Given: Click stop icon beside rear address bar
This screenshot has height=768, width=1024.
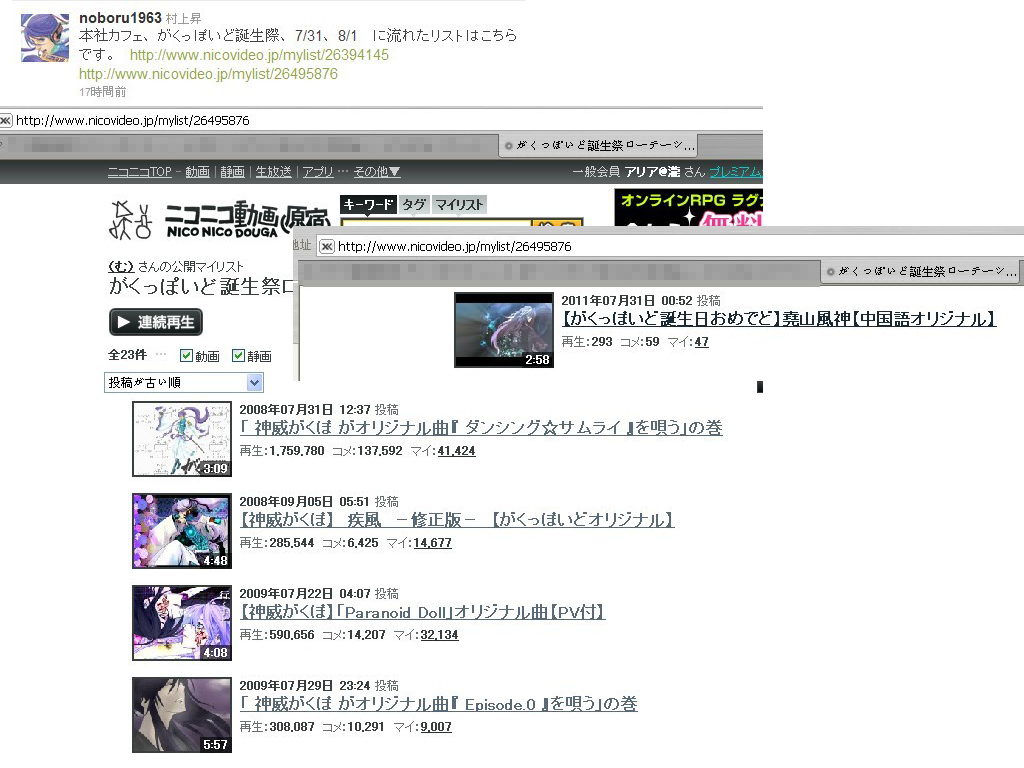Looking at the screenshot, I should (x=6, y=120).
